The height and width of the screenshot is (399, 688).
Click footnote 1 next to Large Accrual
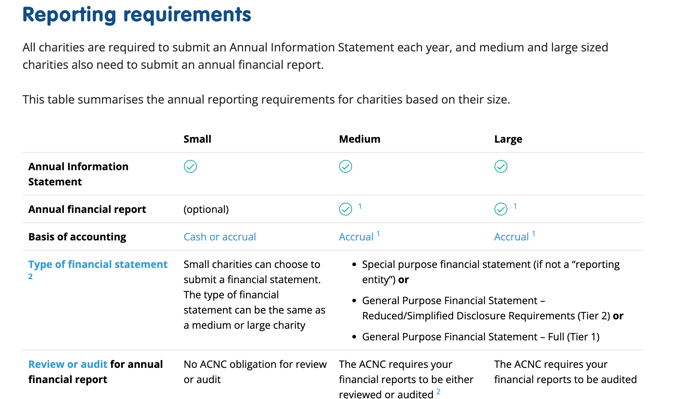pos(534,234)
